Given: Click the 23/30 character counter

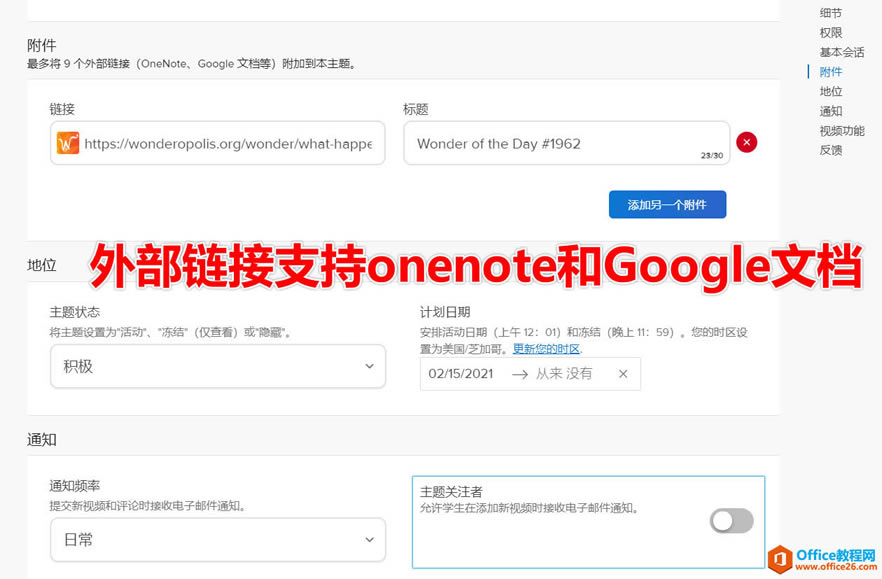Looking at the screenshot, I should pyautogui.click(x=712, y=155).
